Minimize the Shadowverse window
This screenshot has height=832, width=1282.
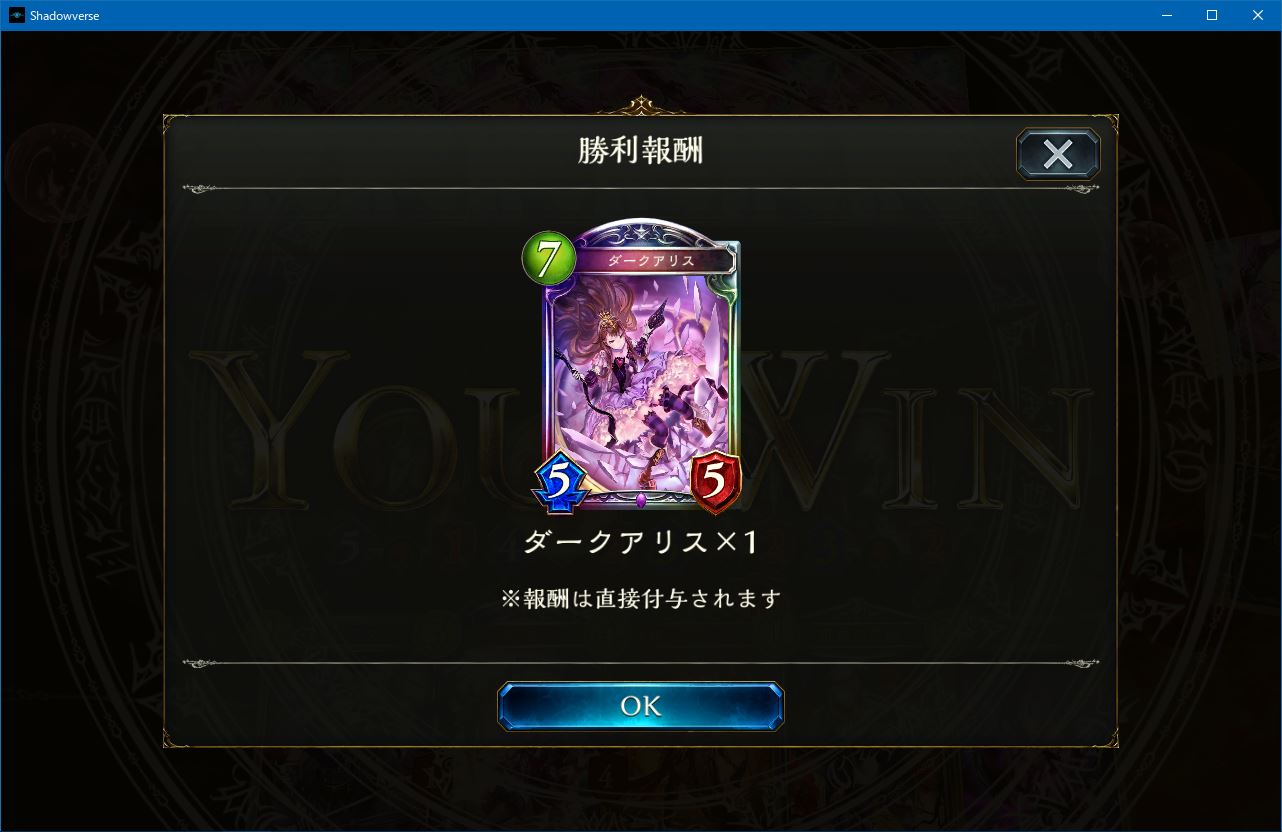1166,15
